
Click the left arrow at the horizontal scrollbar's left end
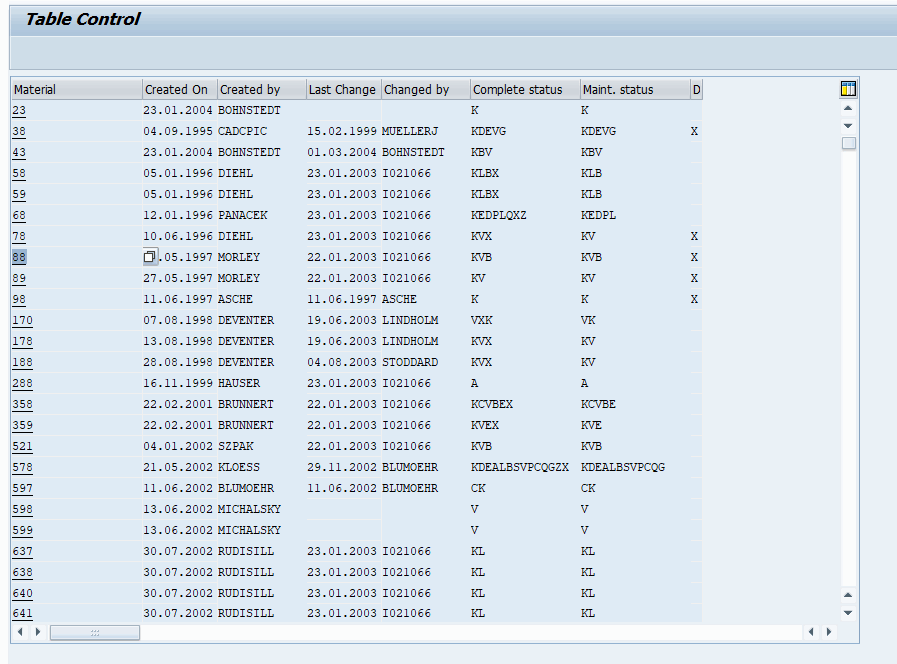click(x=21, y=632)
